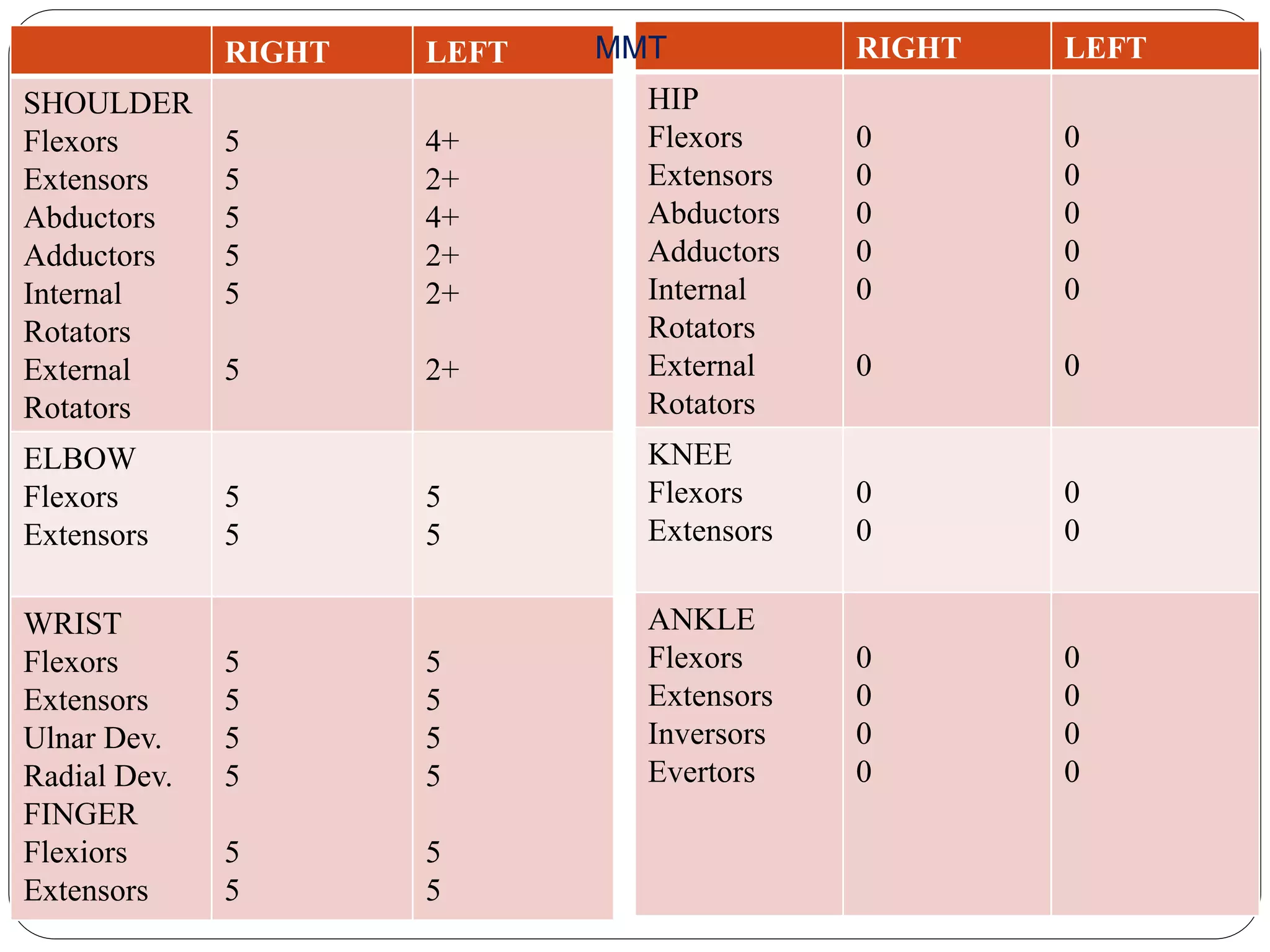Select the LEFT header in the left table
The width and height of the screenshot is (1270, 952).
coord(466,52)
